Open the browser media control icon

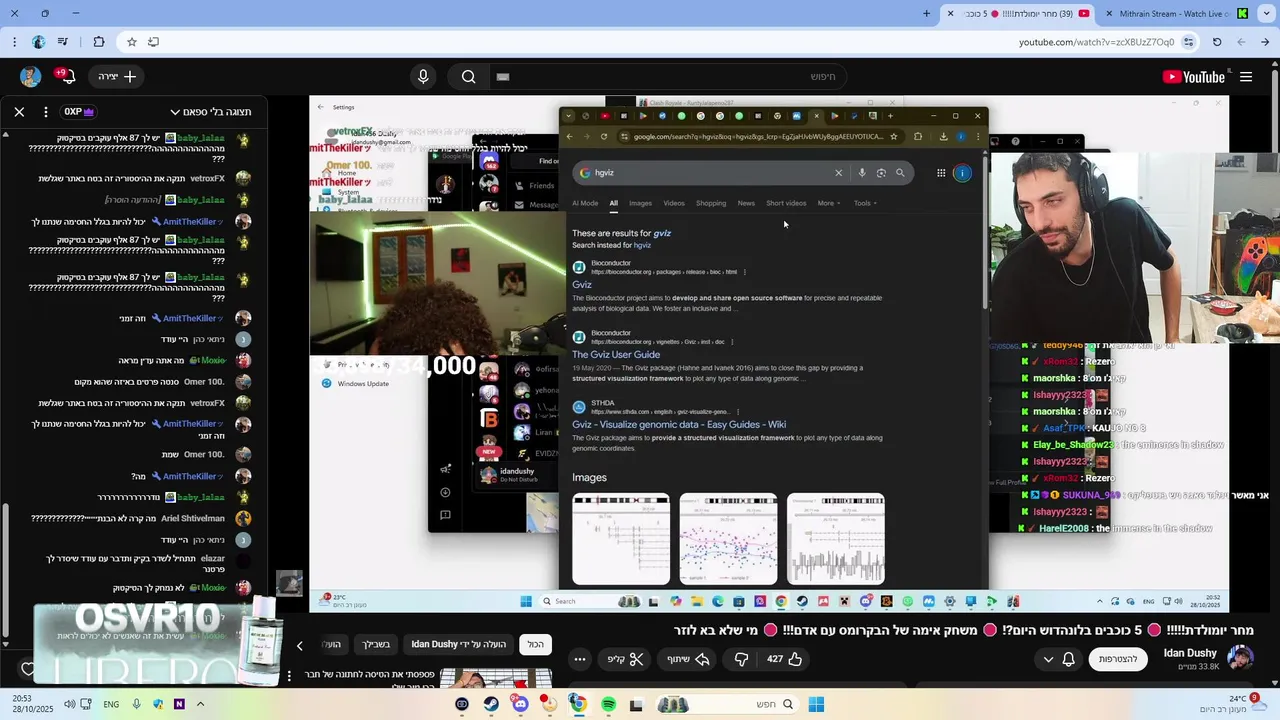[63, 42]
